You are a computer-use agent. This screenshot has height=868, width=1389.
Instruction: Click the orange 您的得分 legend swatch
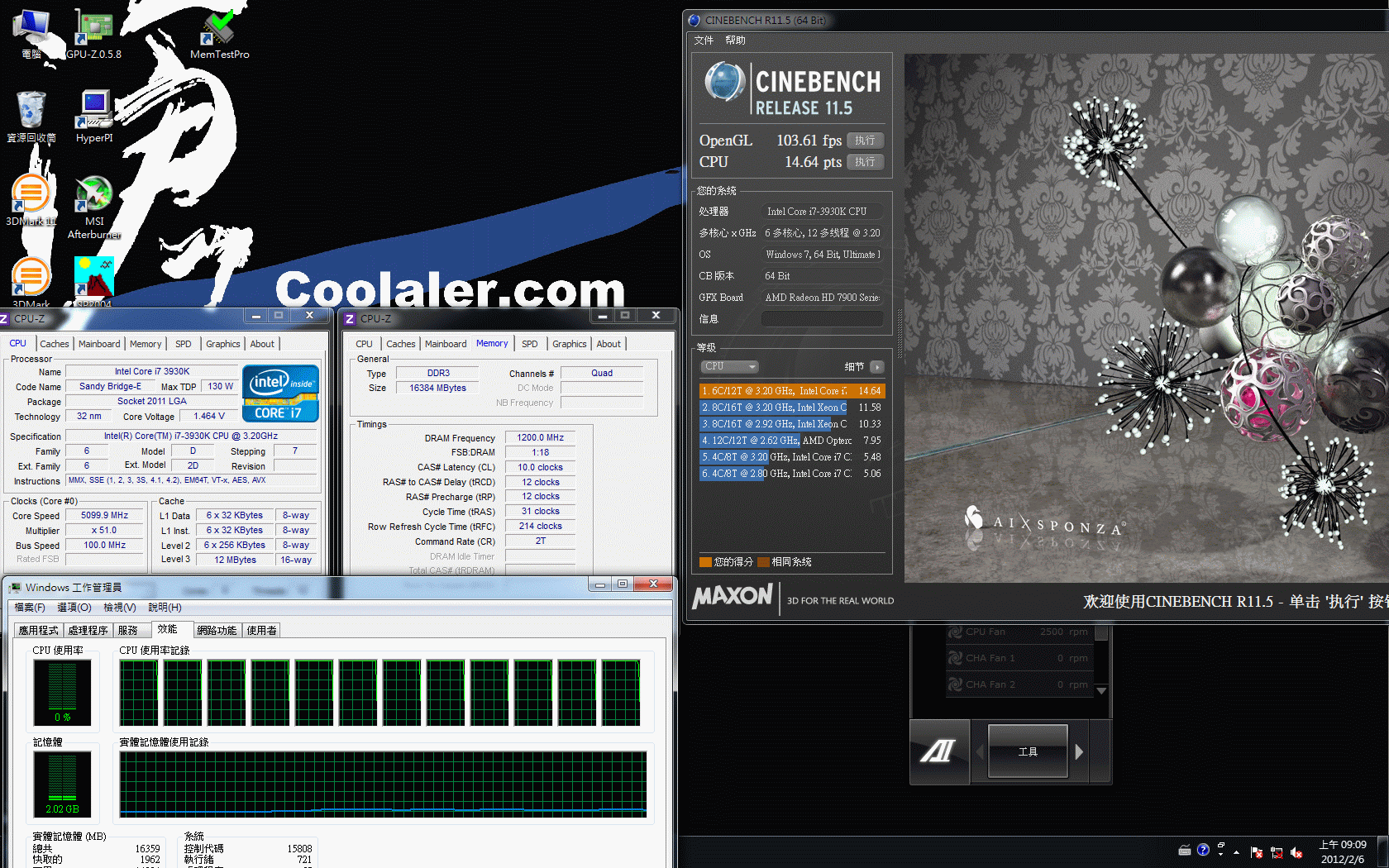coord(705,562)
